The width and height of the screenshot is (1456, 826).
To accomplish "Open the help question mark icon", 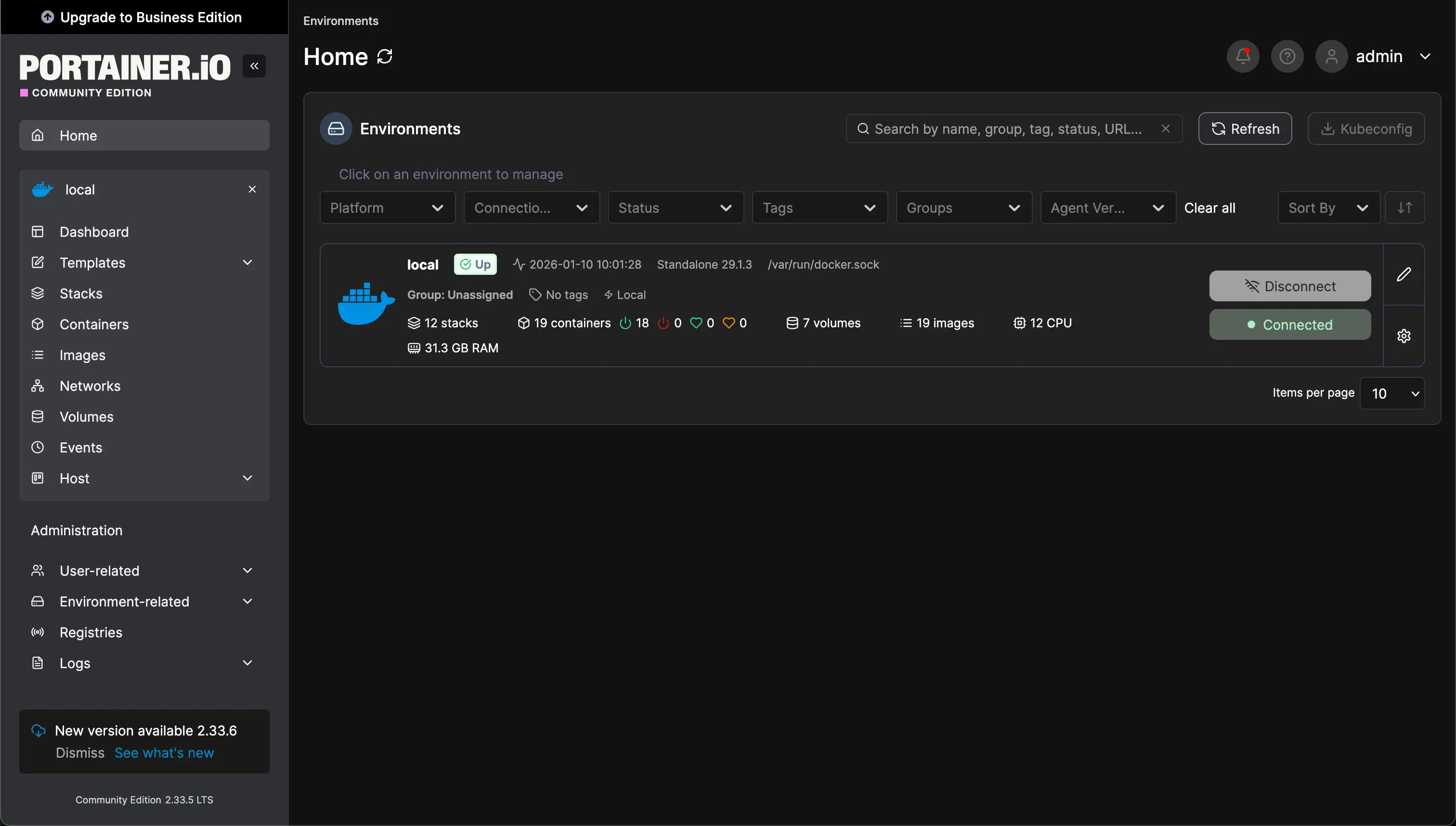I will 1287,56.
